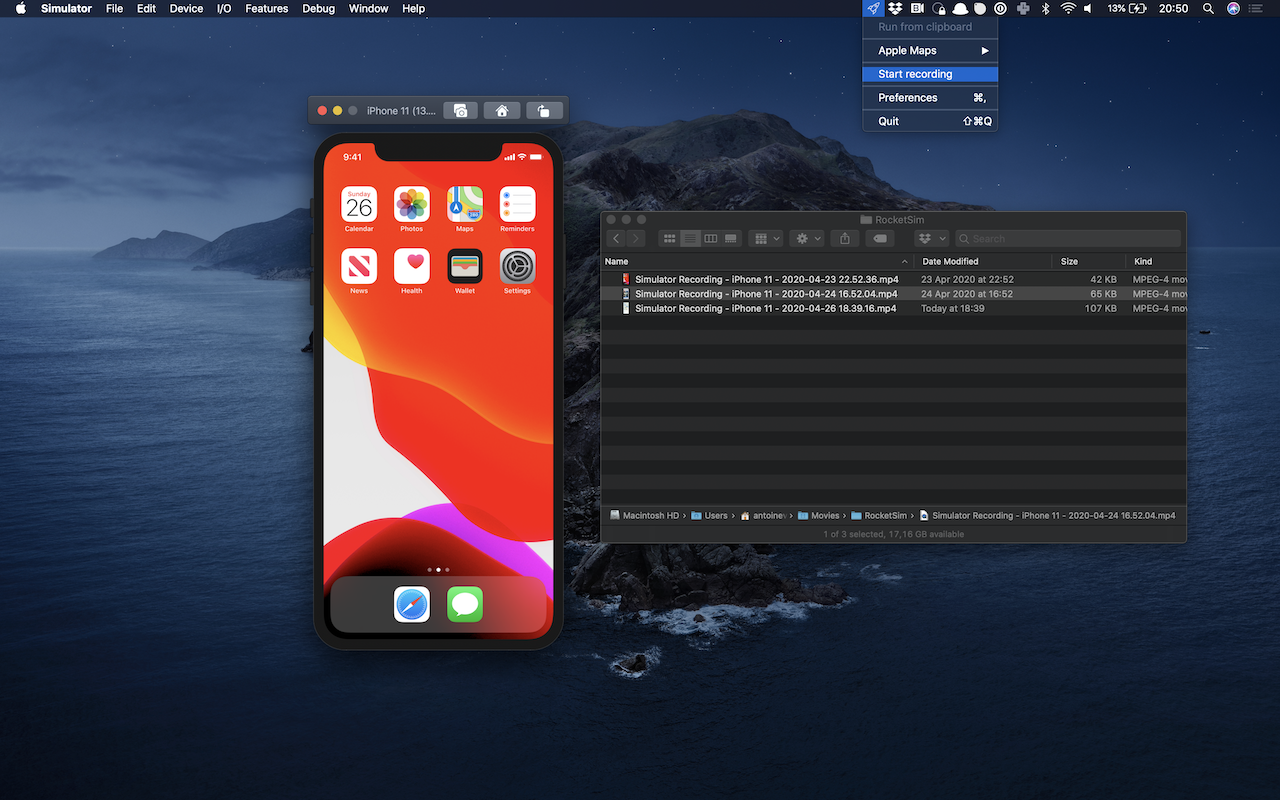Click the simulator Home button icon
The height and width of the screenshot is (800, 1280).
point(502,111)
